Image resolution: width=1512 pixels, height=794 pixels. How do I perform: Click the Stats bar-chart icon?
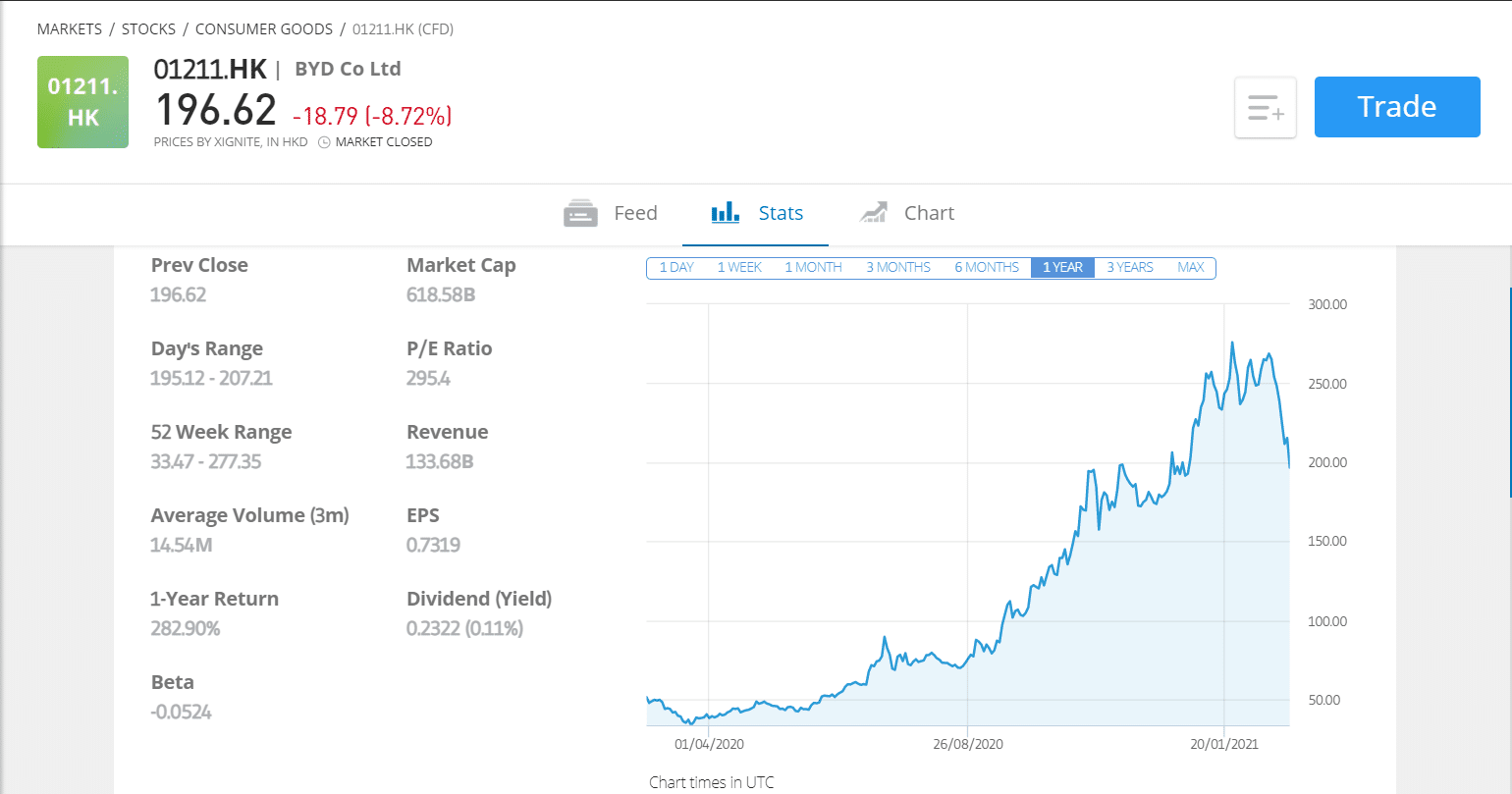click(x=724, y=211)
